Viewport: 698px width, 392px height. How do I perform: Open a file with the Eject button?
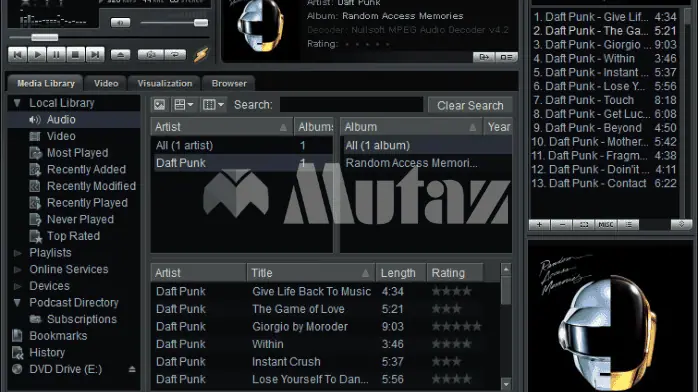120,55
